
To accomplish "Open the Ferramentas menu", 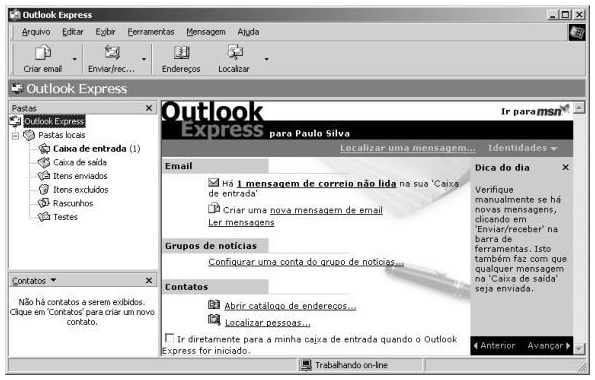I will click(151, 32).
